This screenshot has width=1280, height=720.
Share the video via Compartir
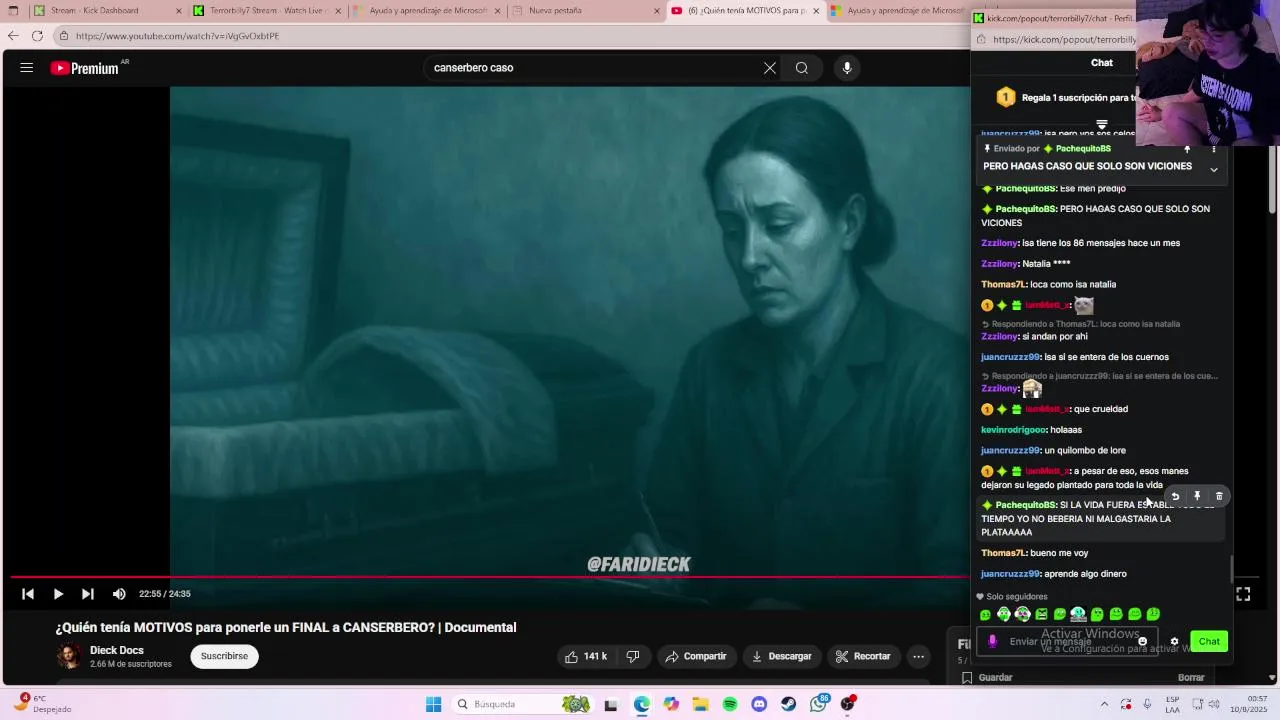(696, 656)
